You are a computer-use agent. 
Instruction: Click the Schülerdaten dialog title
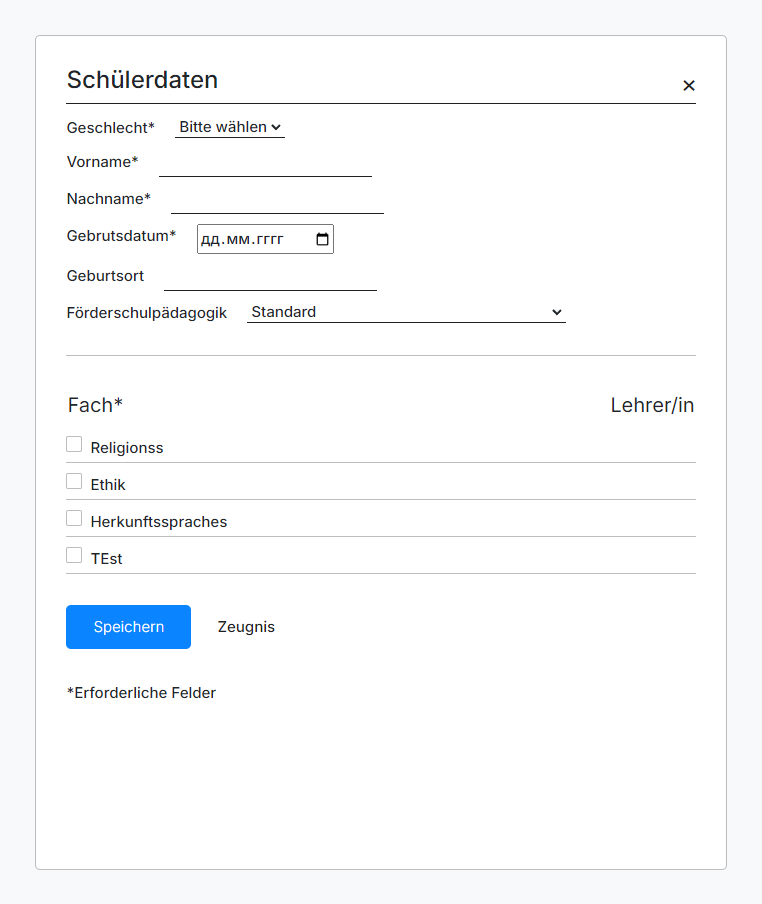click(142, 80)
